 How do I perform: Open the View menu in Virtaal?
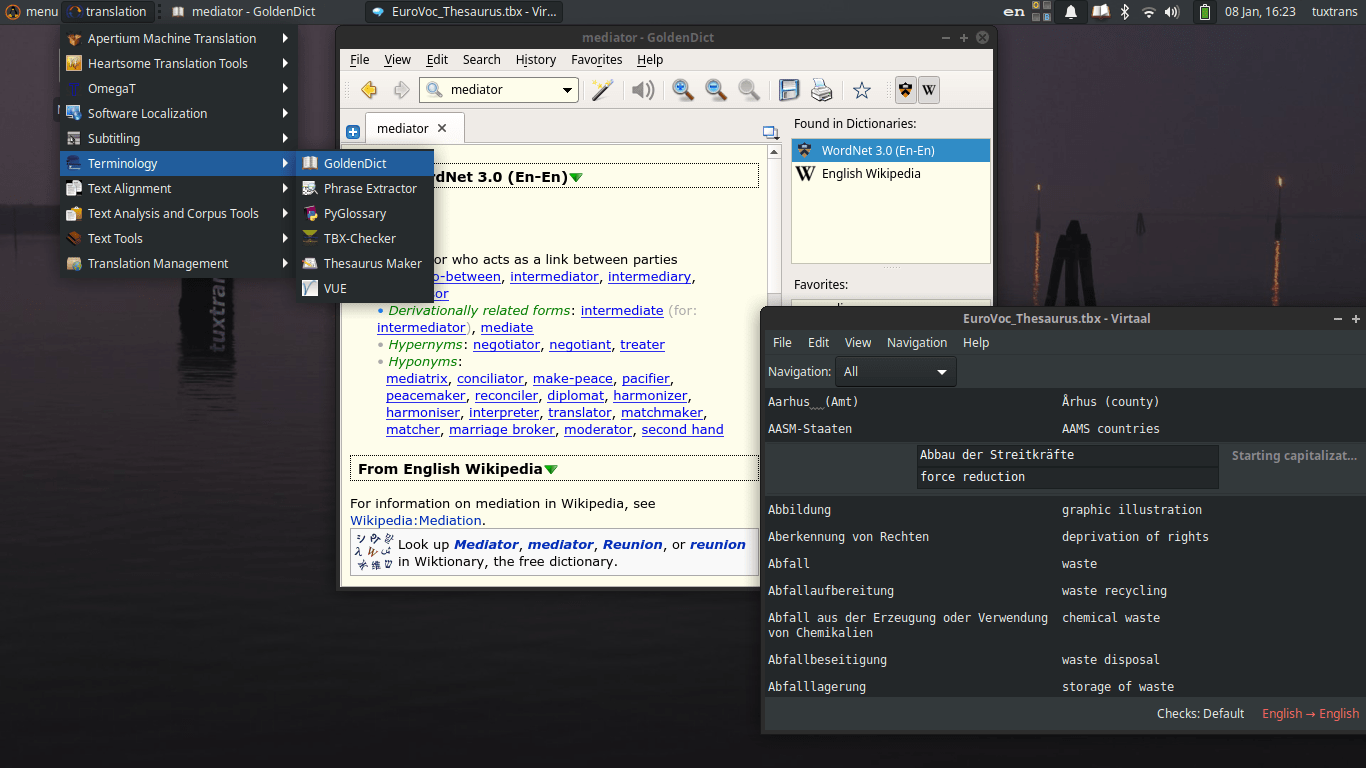pos(858,342)
